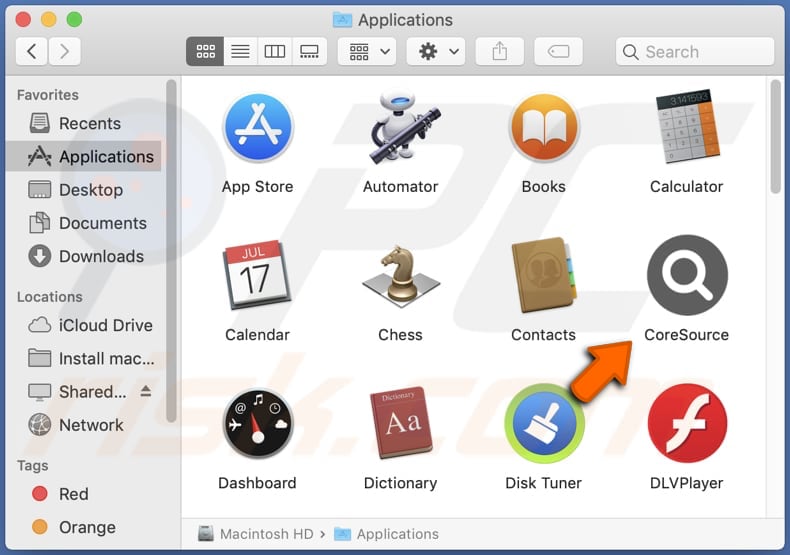Viewport: 790px width, 555px height.
Task: Select the Calculator app icon
Action: (x=687, y=127)
